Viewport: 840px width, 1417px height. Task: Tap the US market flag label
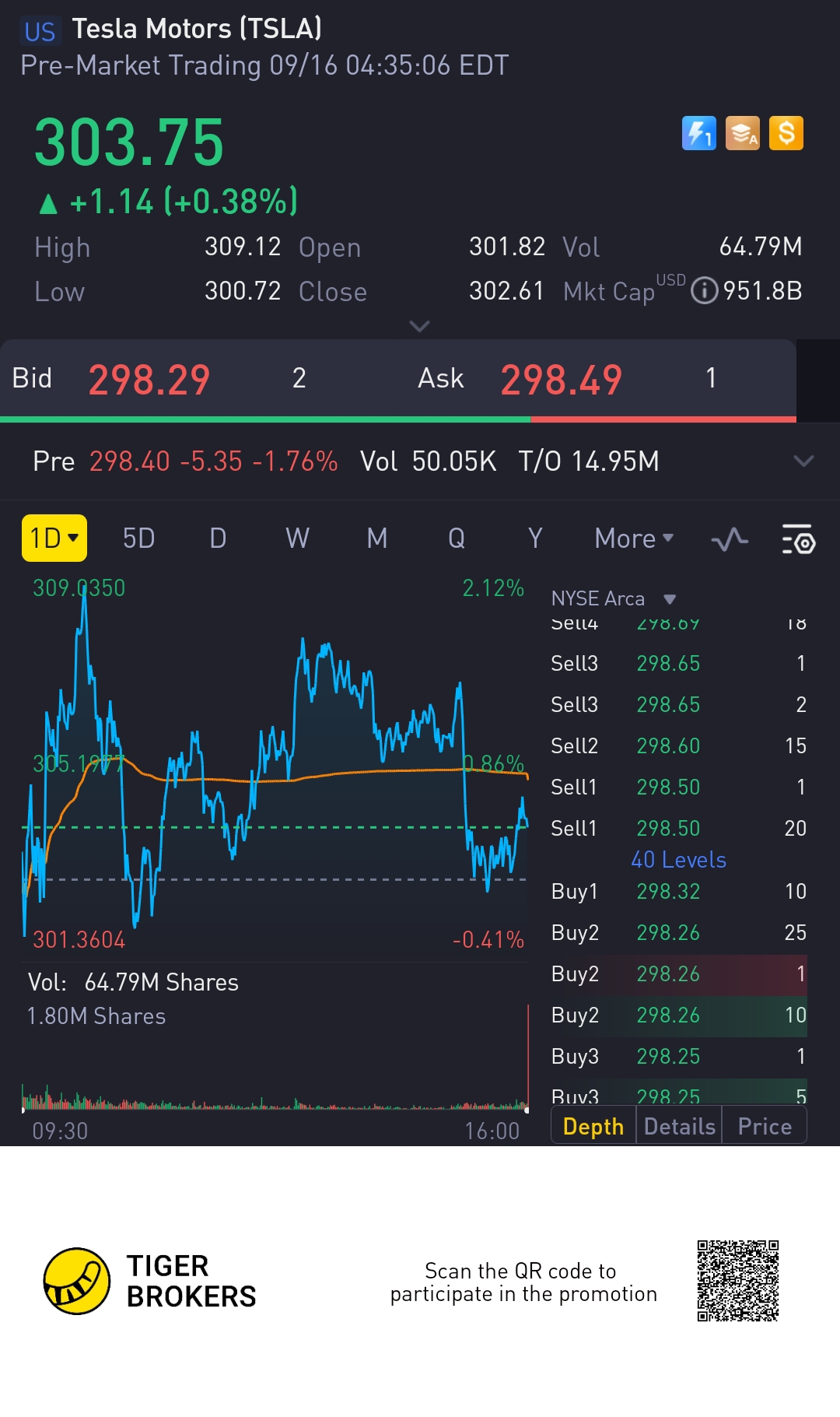pos(40,32)
